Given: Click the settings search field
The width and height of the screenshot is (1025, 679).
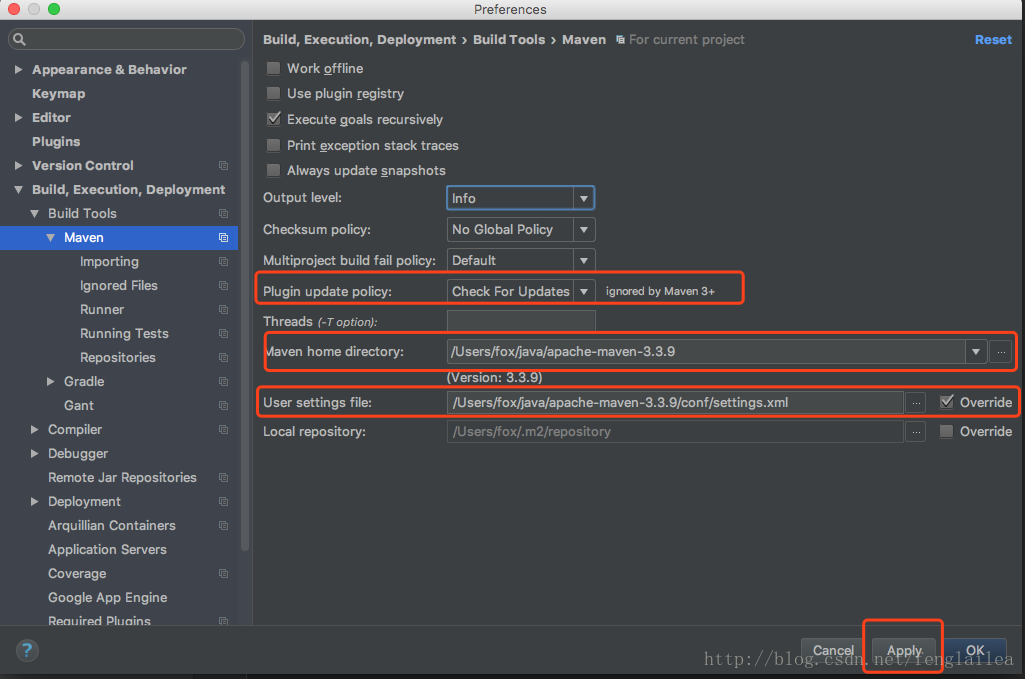Looking at the screenshot, I should coord(126,39).
